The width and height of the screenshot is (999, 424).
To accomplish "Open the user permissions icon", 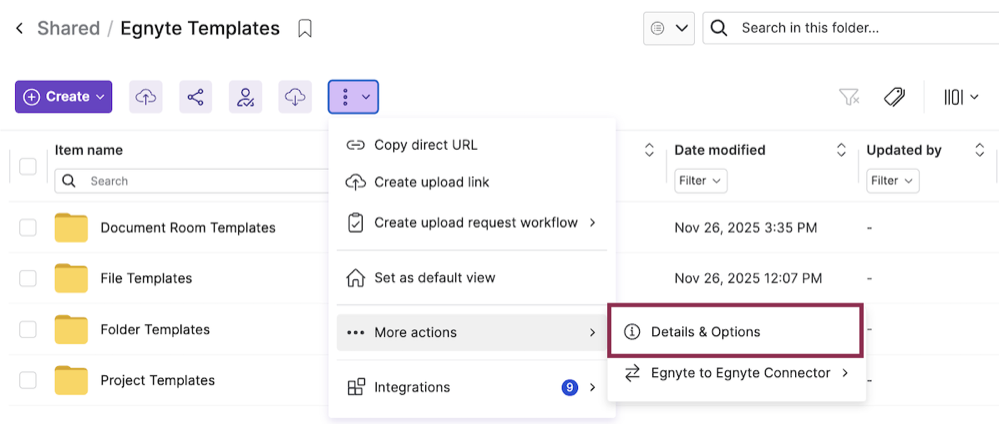I will (x=245, y=97).
